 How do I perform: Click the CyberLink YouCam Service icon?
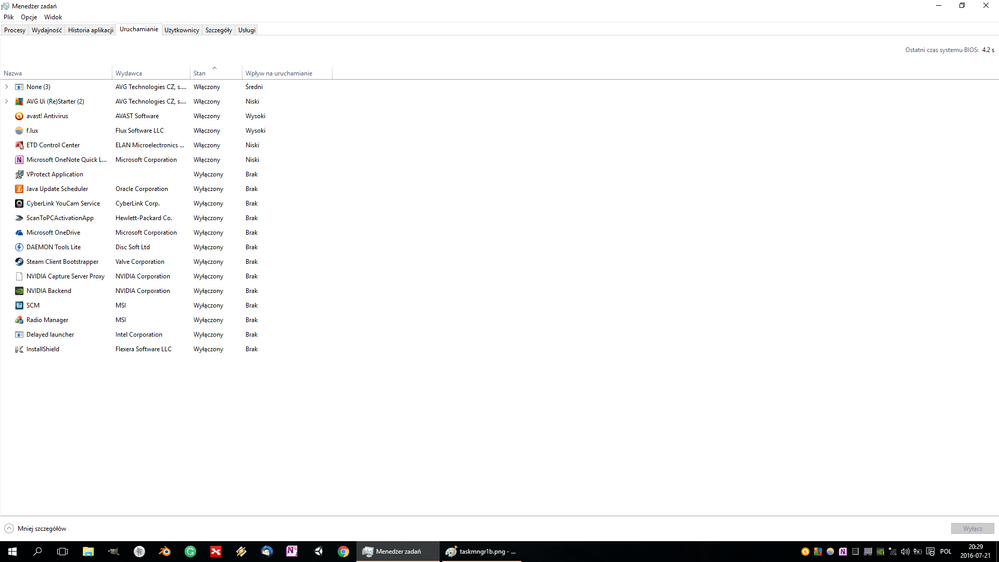pos(19,203)
